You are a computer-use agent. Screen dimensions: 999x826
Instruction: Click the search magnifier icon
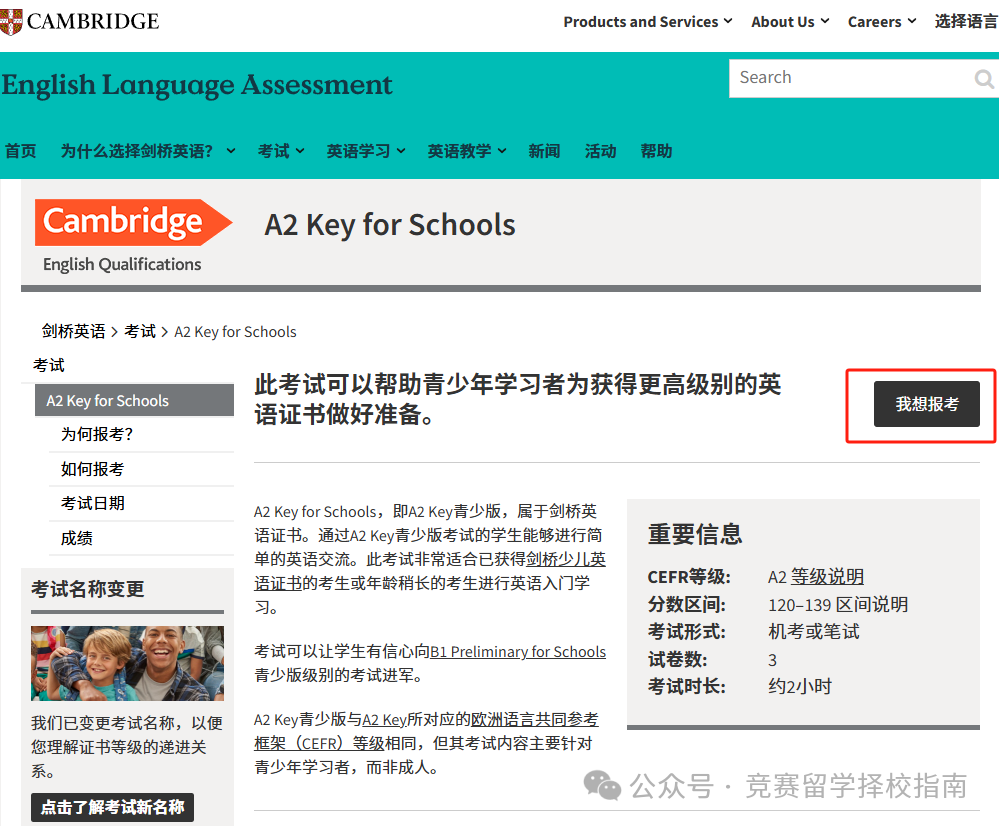(984, 79)
